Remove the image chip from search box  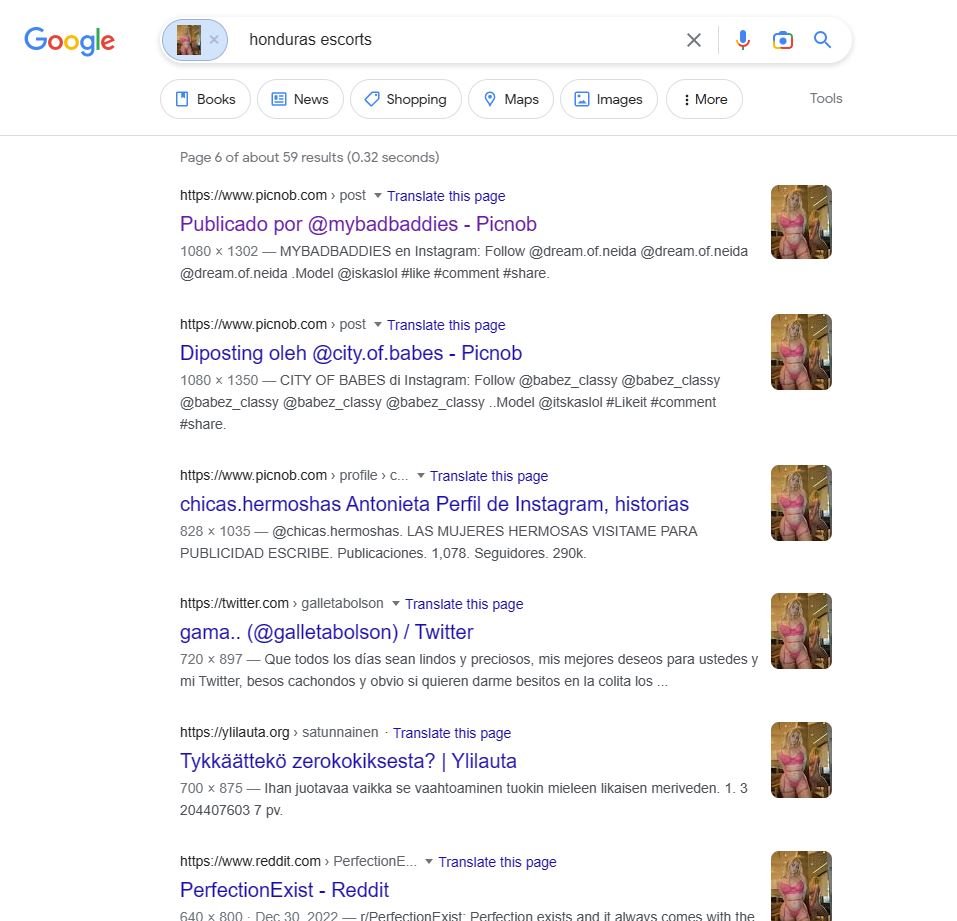(x=213, y=40)
